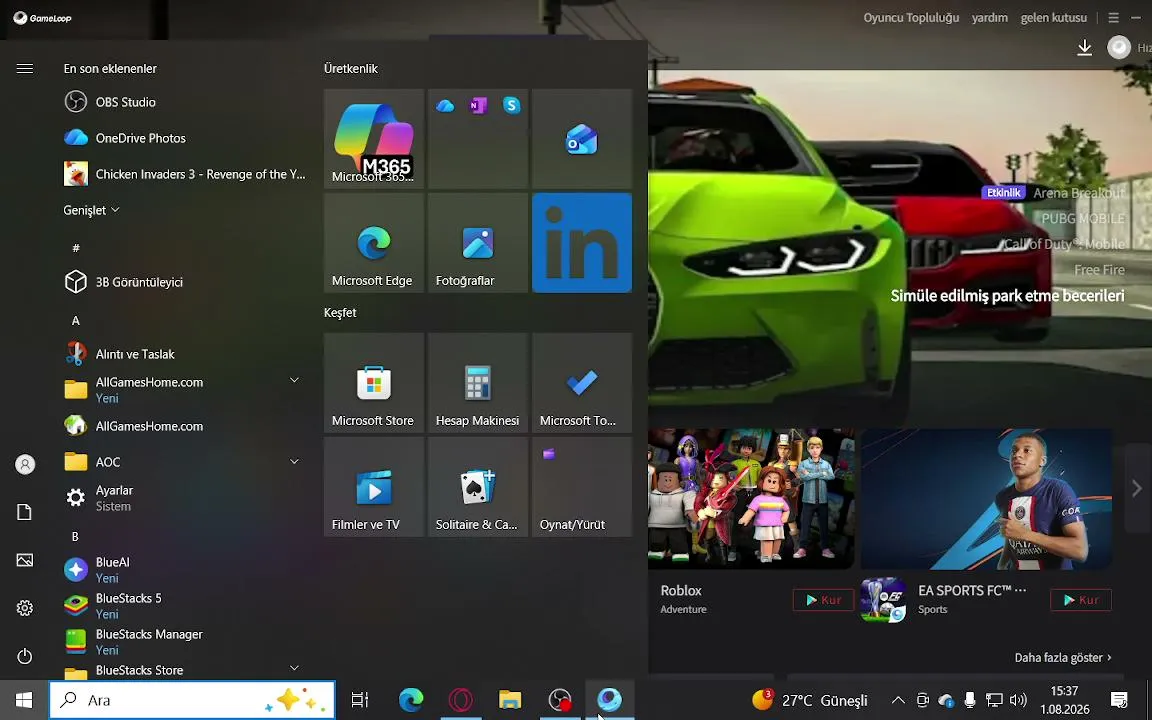The width and height of the screenshot is (1152, 720).
Task: Click the Ara taskbar search box
Action: point(192,700)
